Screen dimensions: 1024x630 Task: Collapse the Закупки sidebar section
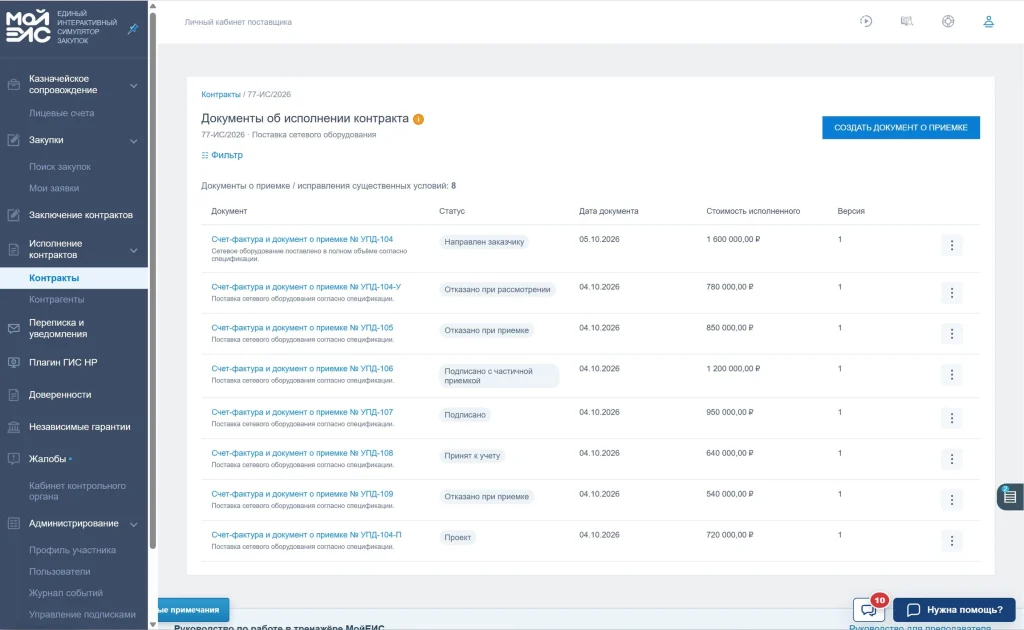click(133, 141)
